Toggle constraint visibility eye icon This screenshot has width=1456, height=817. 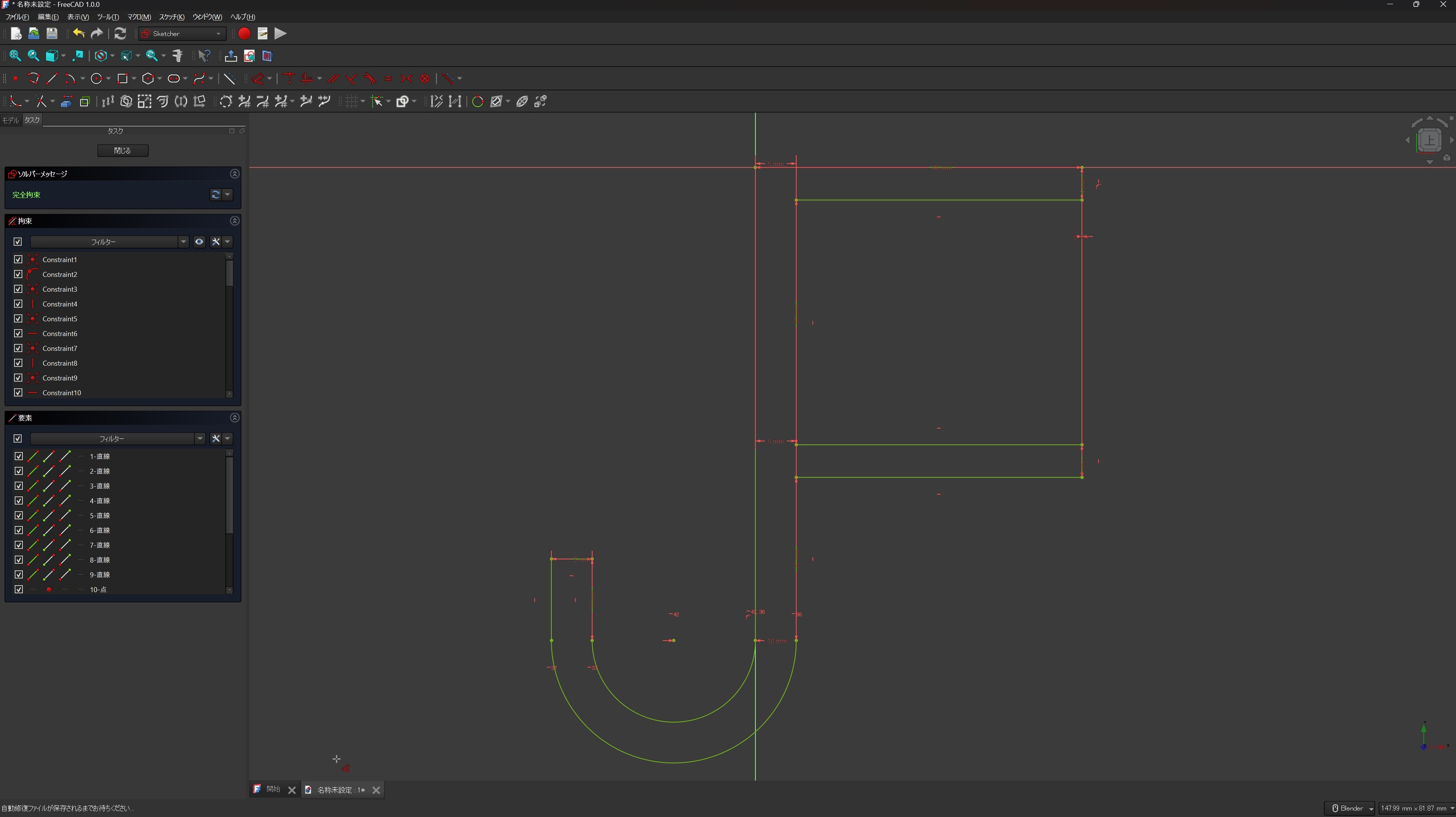[199, 242]
